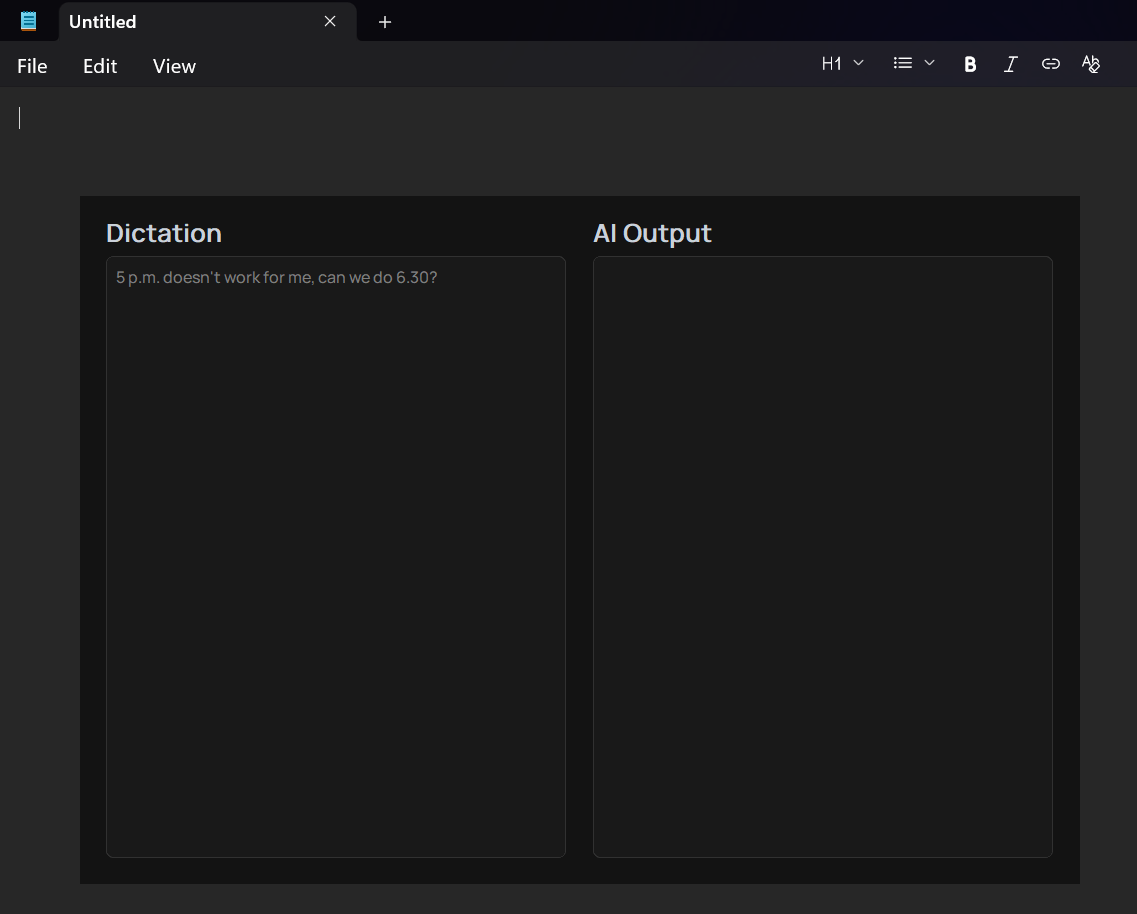Open the Edit menu
This screenshot has width=1137, height=914.
click(x=99, y=66)
